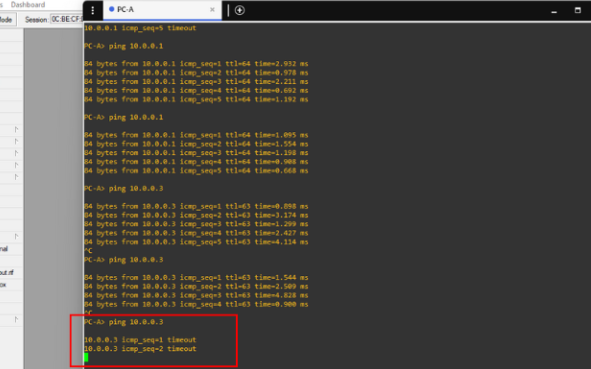The image size is (591, 369).
Task: Open the terminal's three-dot options menu
Action: 93,11
